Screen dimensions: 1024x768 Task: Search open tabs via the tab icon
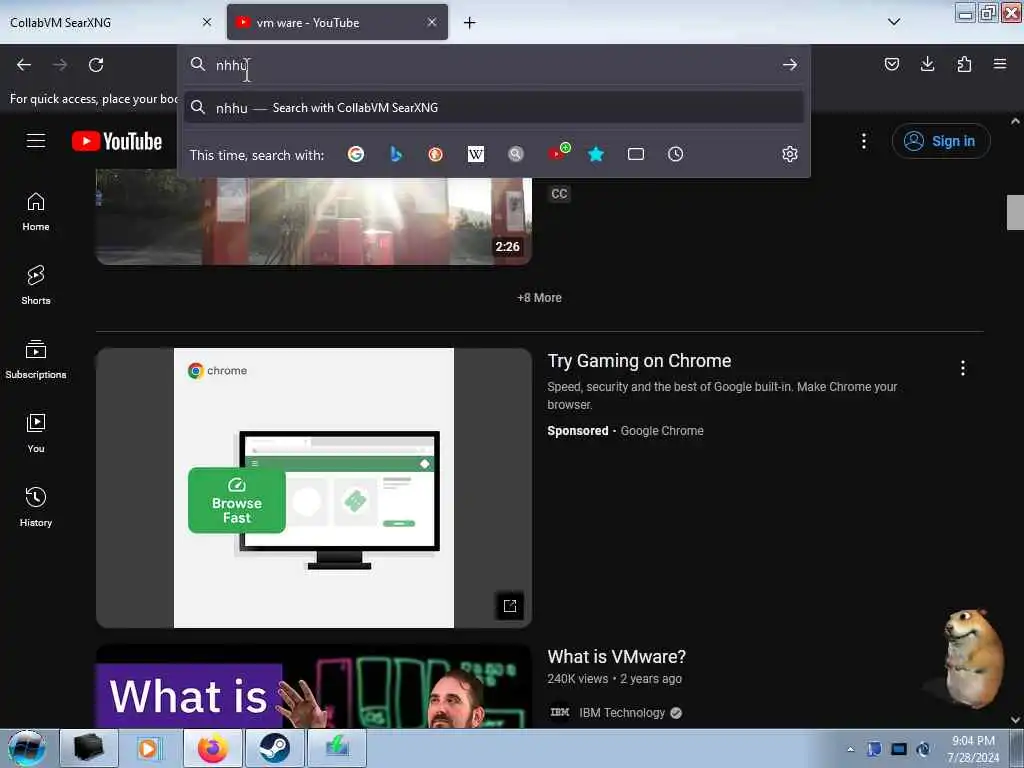(635, 154)
